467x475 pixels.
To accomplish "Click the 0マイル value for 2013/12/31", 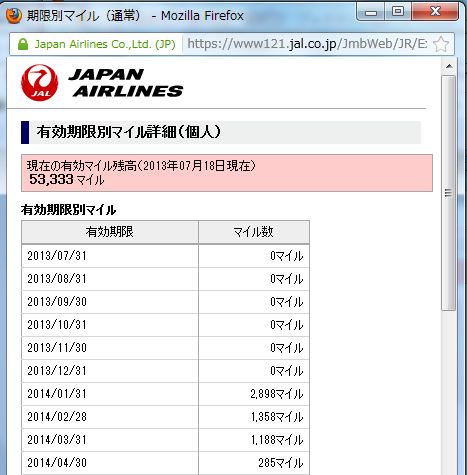I will click(x=287, y=371).
